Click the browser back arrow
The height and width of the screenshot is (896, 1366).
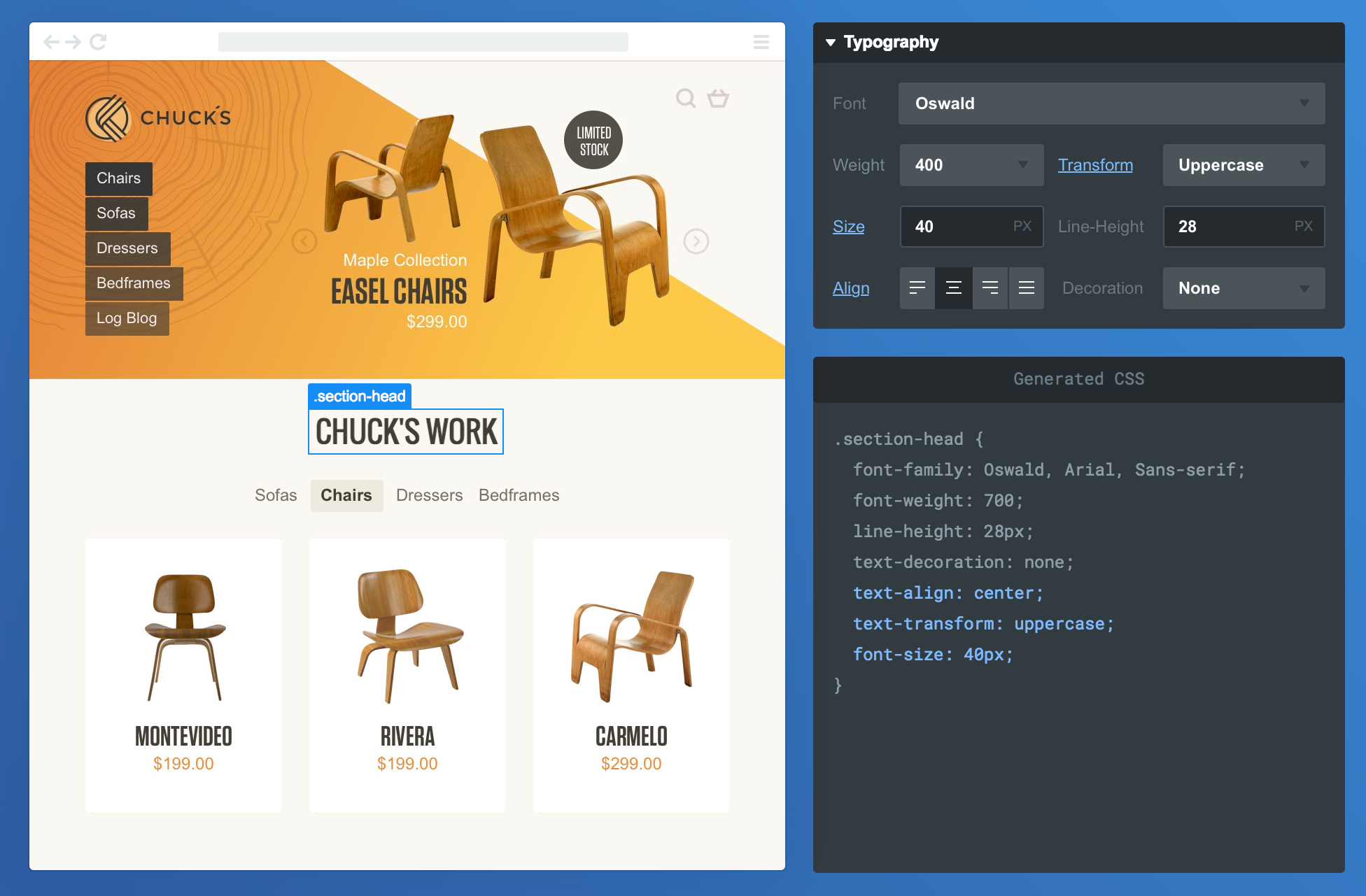[51, 42]
